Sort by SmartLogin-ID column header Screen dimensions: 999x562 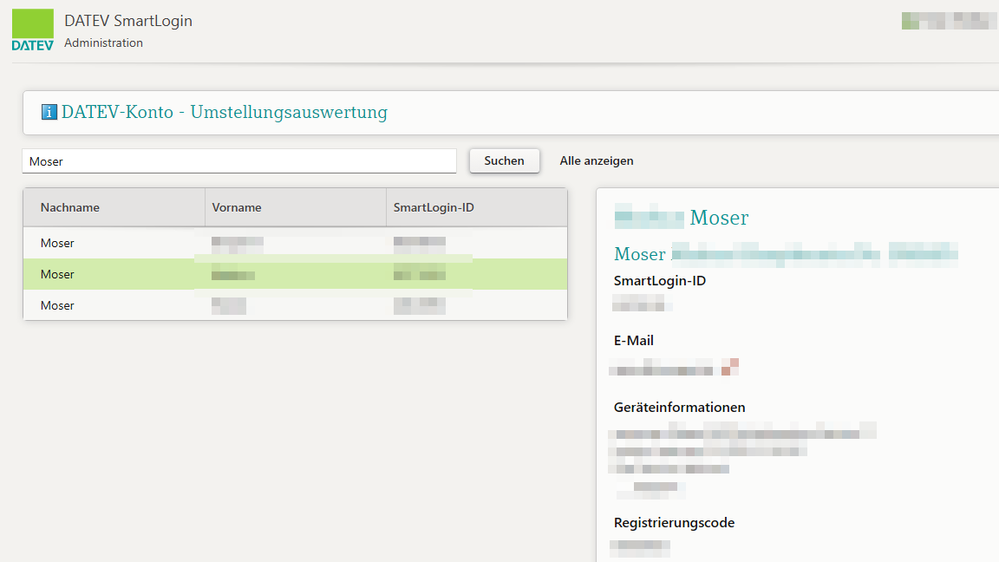point(477,207)
